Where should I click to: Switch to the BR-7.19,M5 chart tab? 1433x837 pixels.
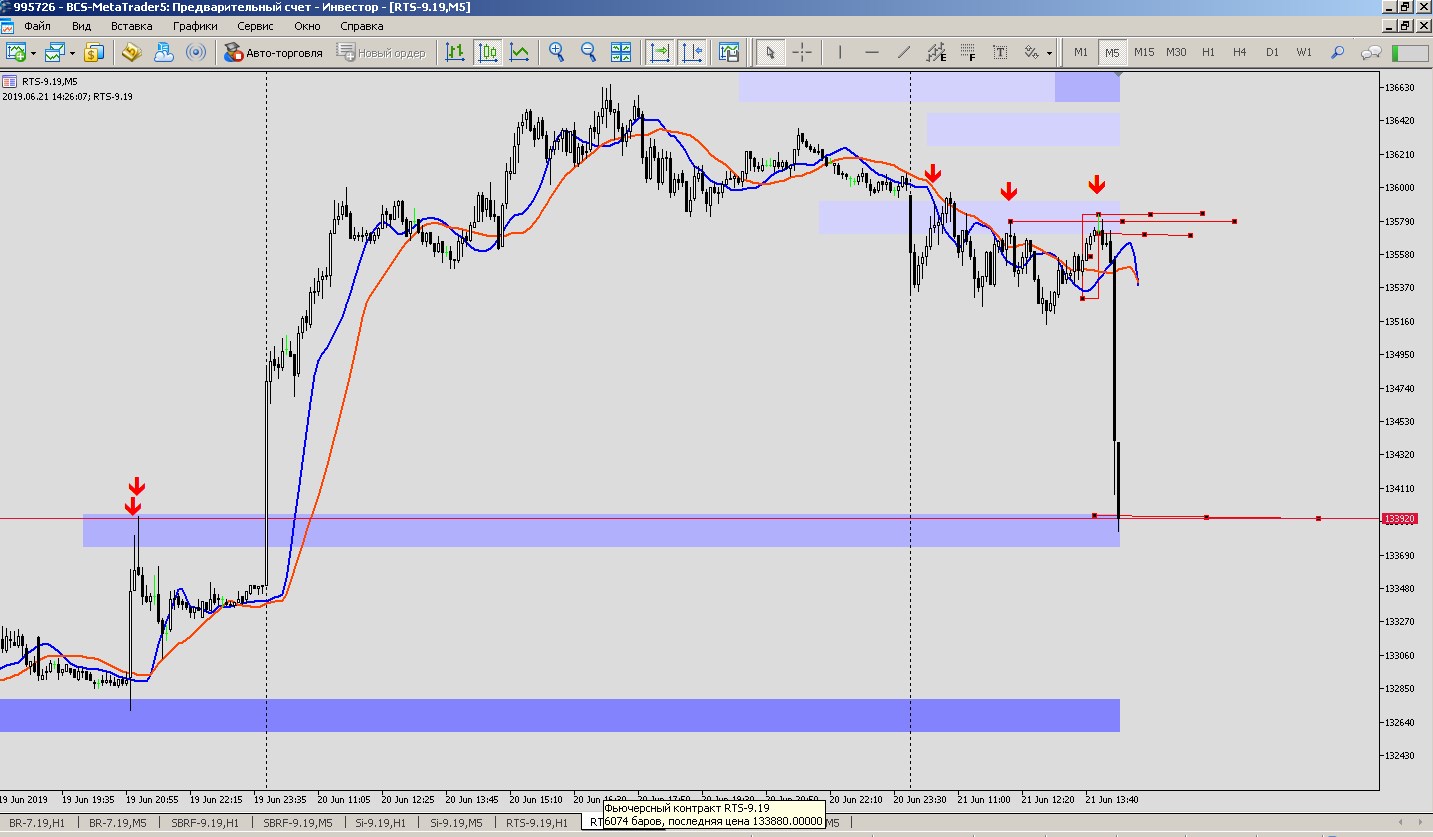[x=118, y=823]
